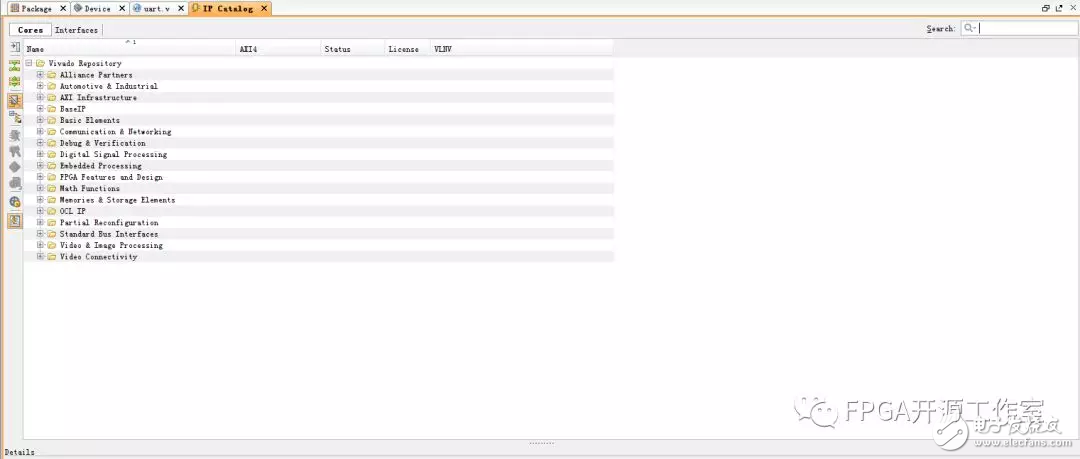
Task: Click hierarchy view icon below the grouping toggle
Action: (14, 117)
